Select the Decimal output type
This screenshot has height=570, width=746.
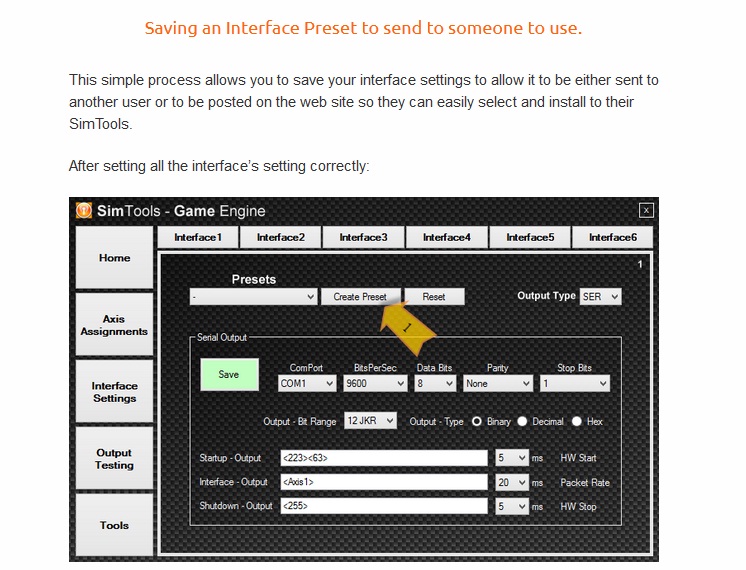point(522,422)
